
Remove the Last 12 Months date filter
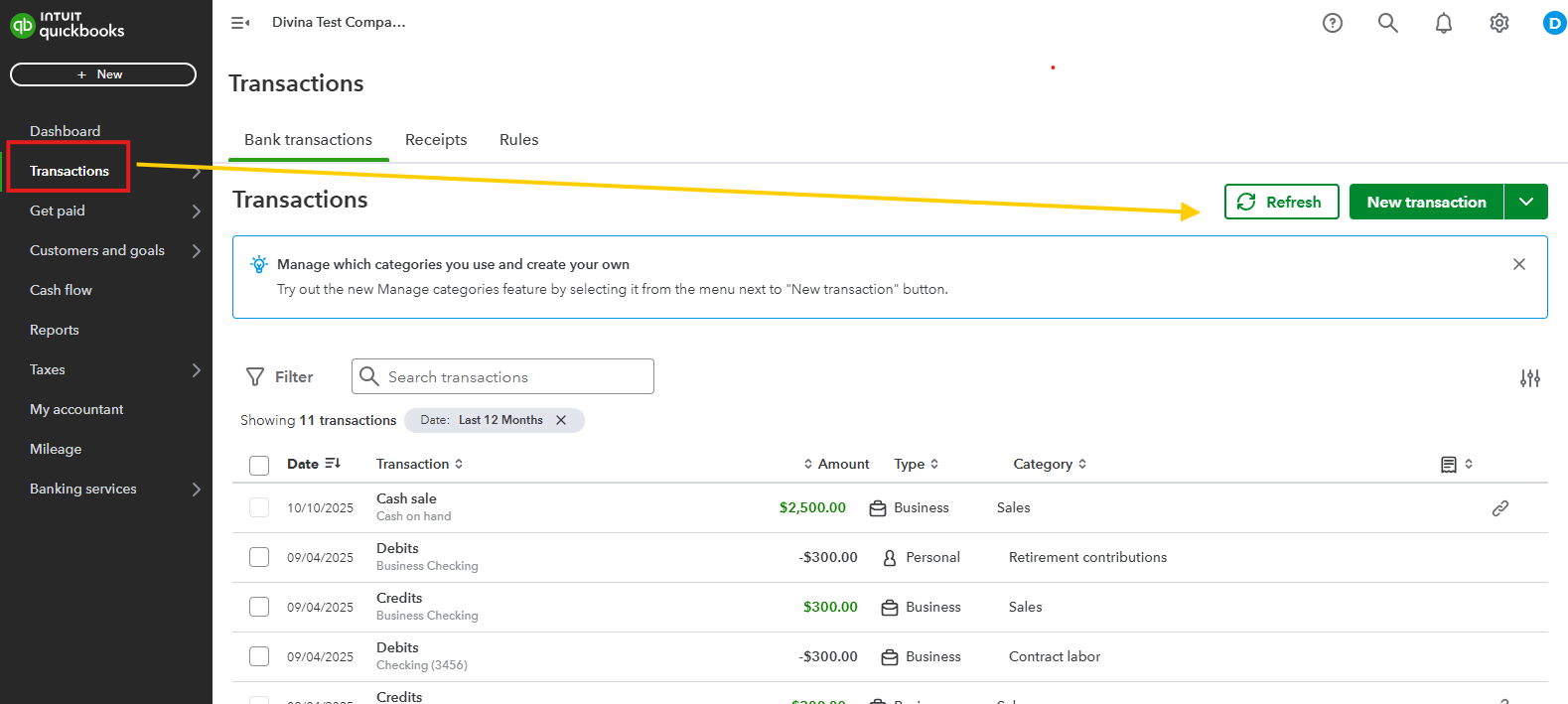[x=561, y=420]
